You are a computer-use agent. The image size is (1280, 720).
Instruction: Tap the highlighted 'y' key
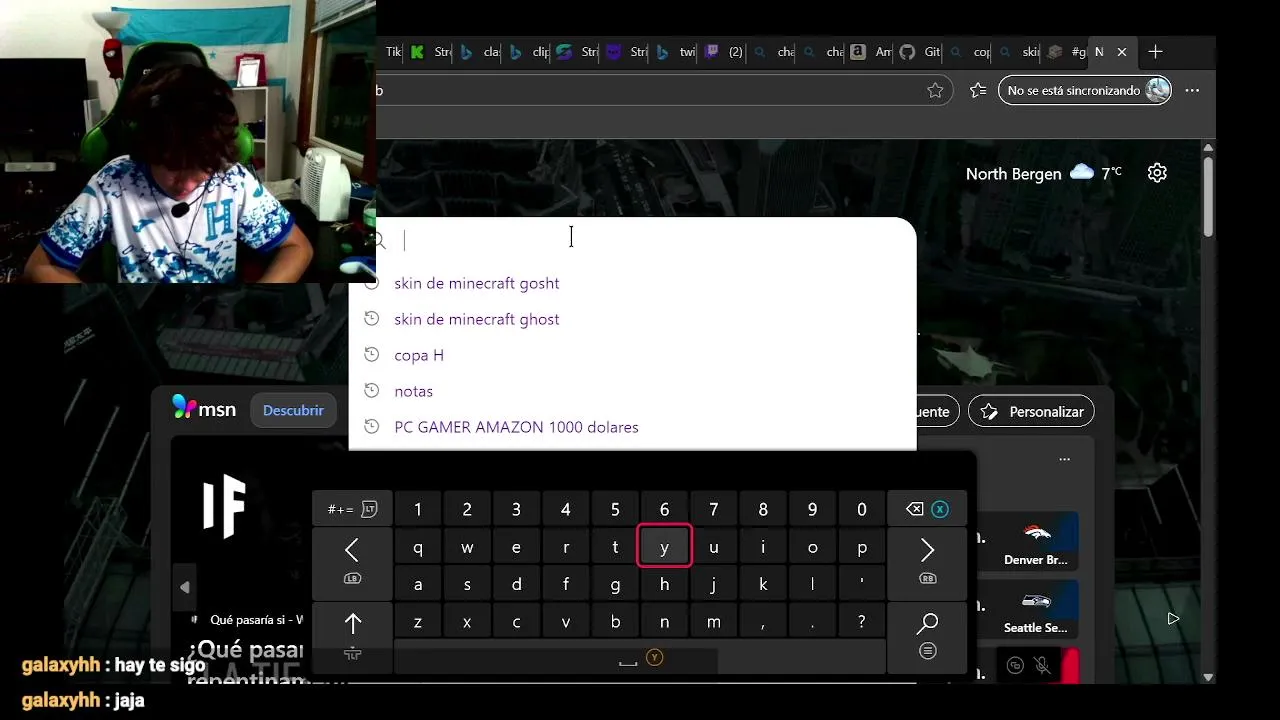664,547
